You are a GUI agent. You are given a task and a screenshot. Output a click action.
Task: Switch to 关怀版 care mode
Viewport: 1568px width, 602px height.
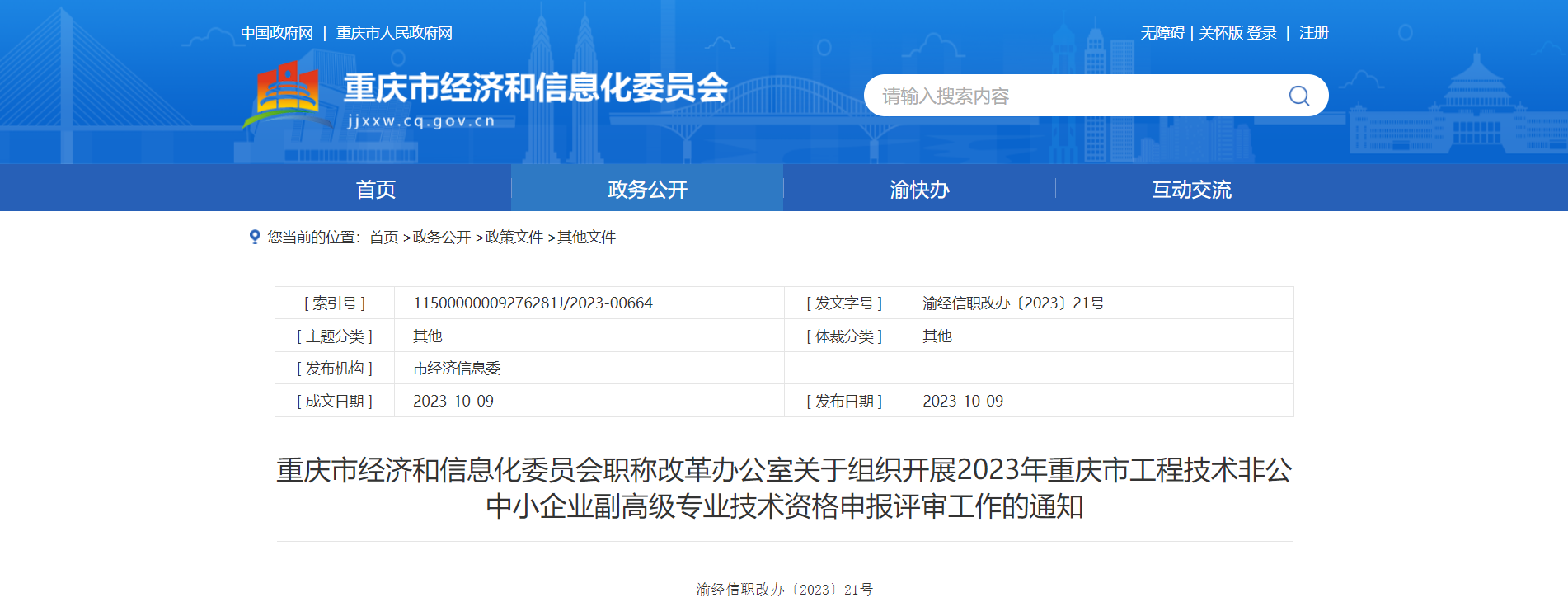click(x=1220, y=33)
